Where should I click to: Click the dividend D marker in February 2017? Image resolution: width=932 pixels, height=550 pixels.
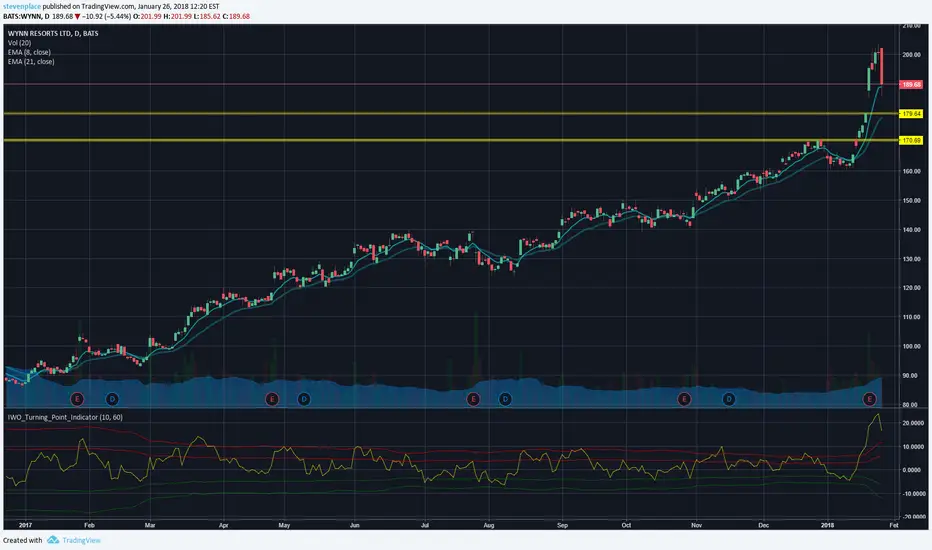point(112,399)
